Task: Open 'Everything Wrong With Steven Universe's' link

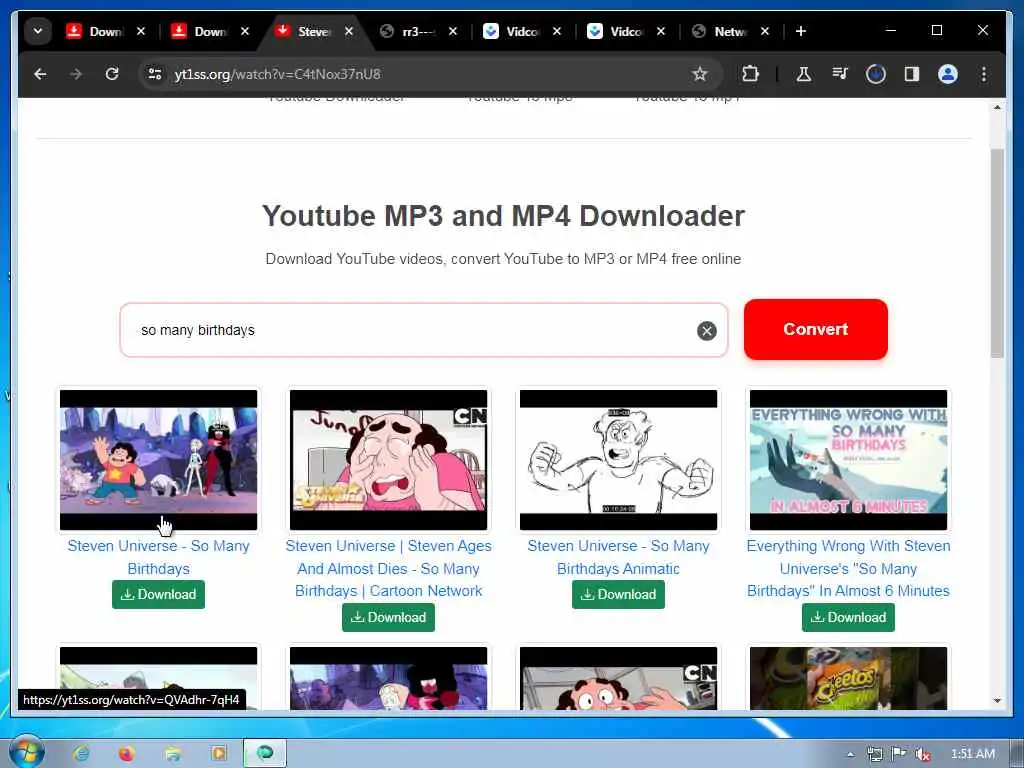Action: pos(848,568)
